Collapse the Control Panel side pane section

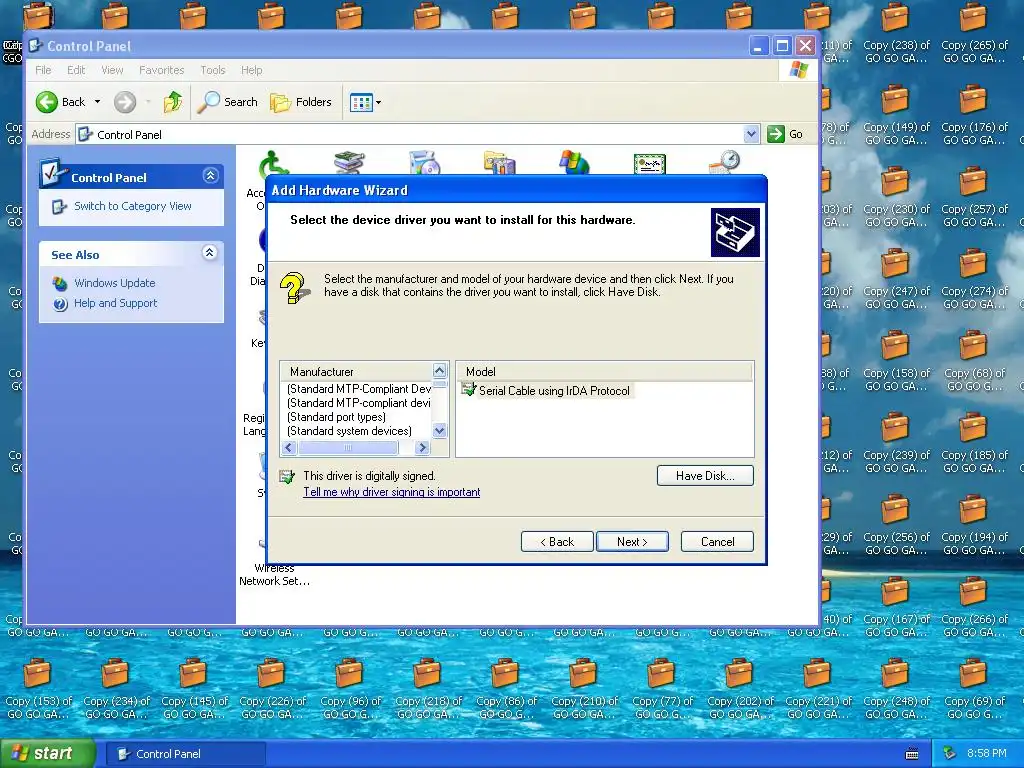[x=210, y=176]
